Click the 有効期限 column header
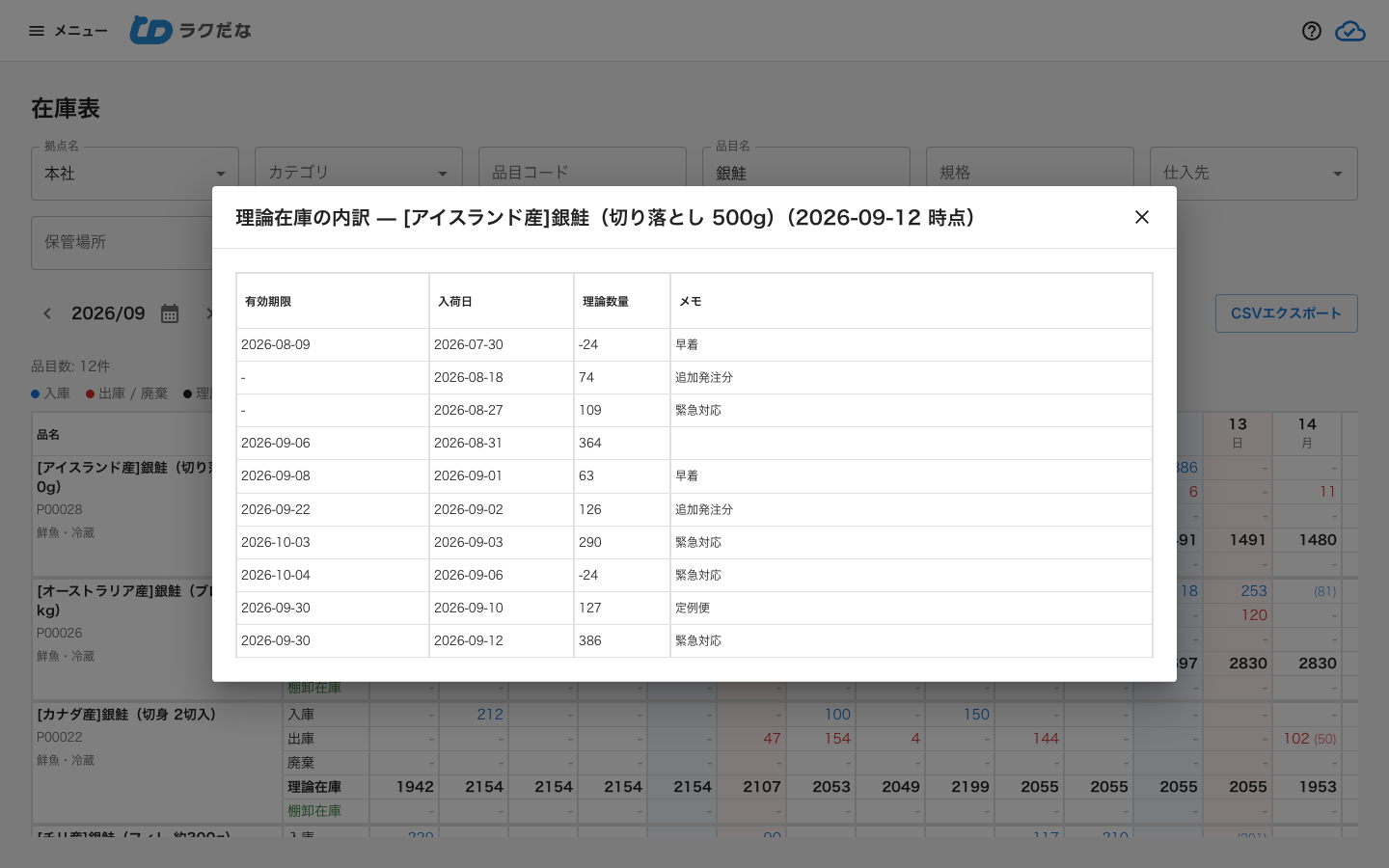 (x=333, y=301)
